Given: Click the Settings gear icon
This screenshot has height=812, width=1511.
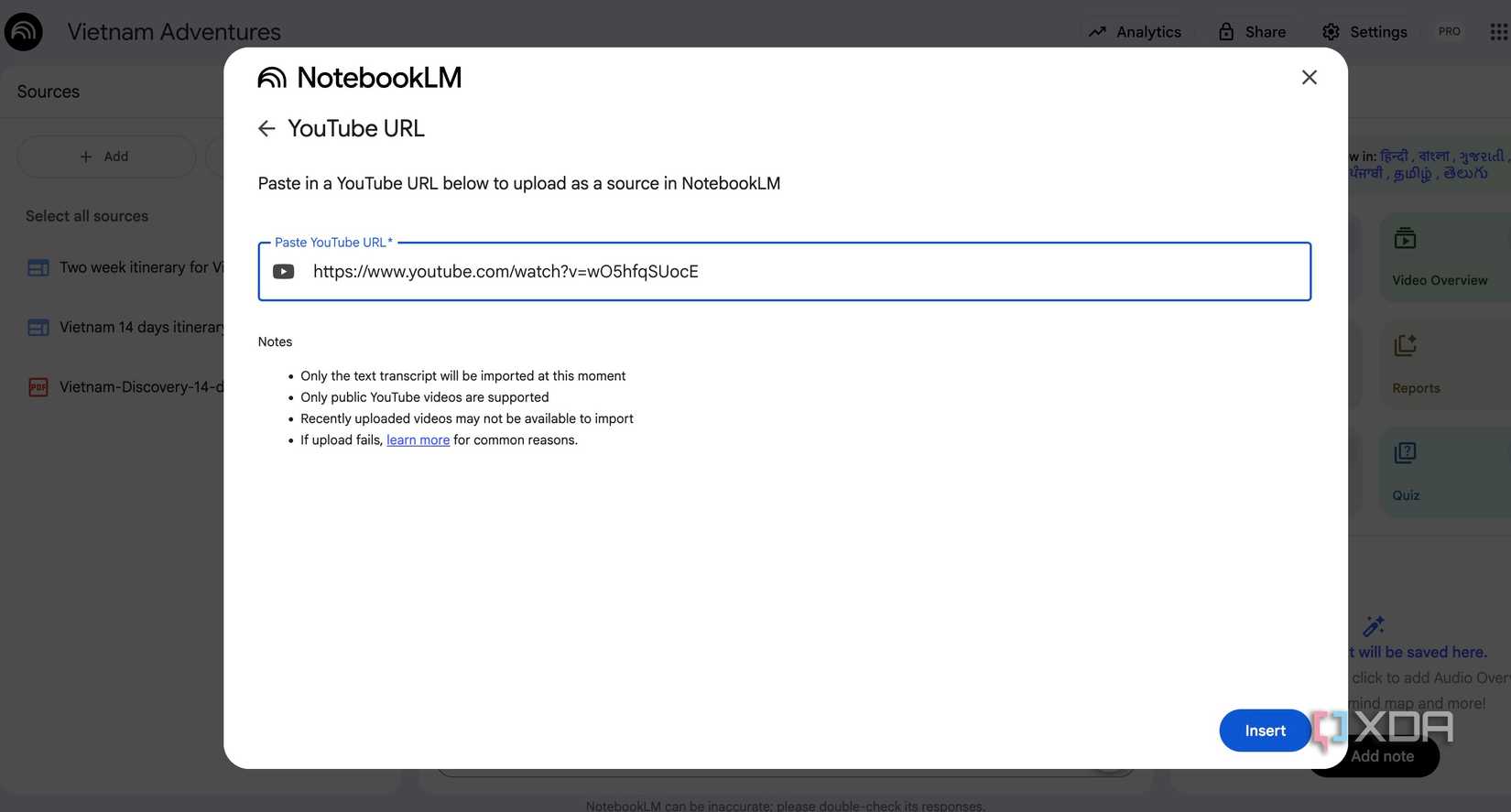Looking at the screenshot, I should point(1331,32).
